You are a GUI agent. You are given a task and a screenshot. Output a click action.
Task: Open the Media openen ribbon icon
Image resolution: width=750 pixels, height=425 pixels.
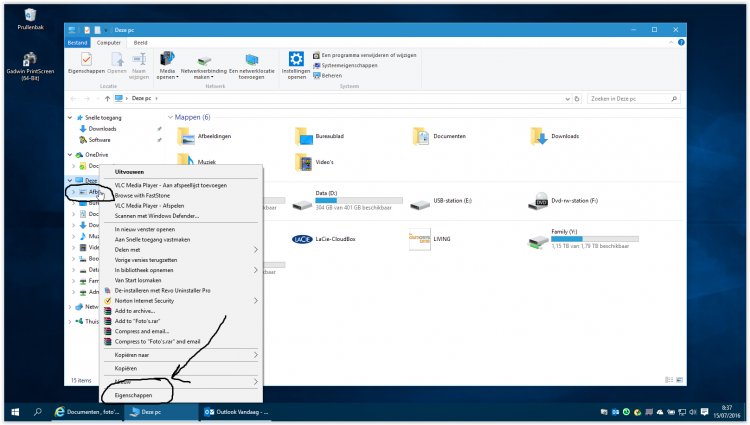click(x=167, y=61)
